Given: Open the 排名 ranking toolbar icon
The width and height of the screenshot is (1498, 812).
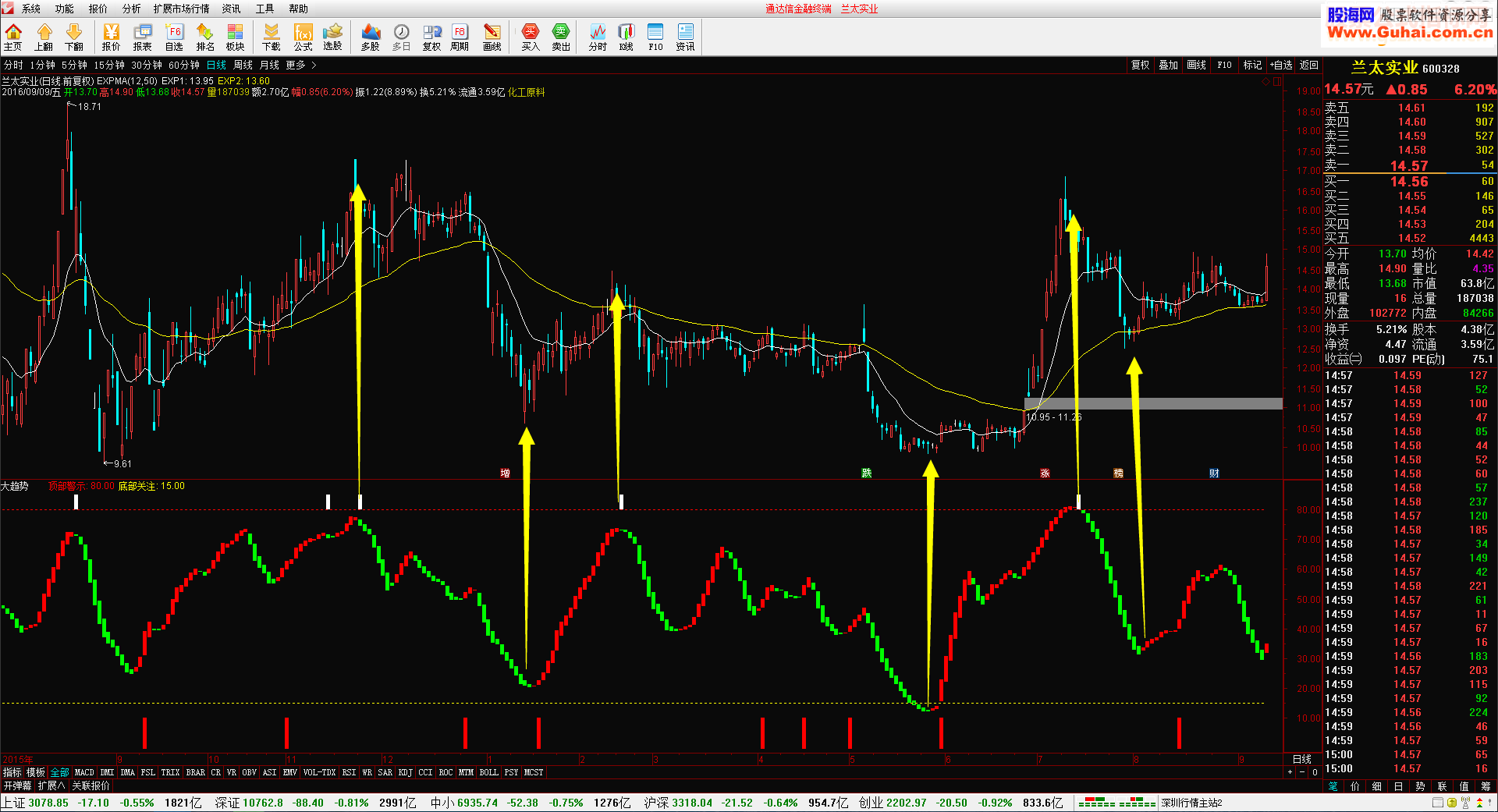Looking at the screenshot, I should [205, 37].
